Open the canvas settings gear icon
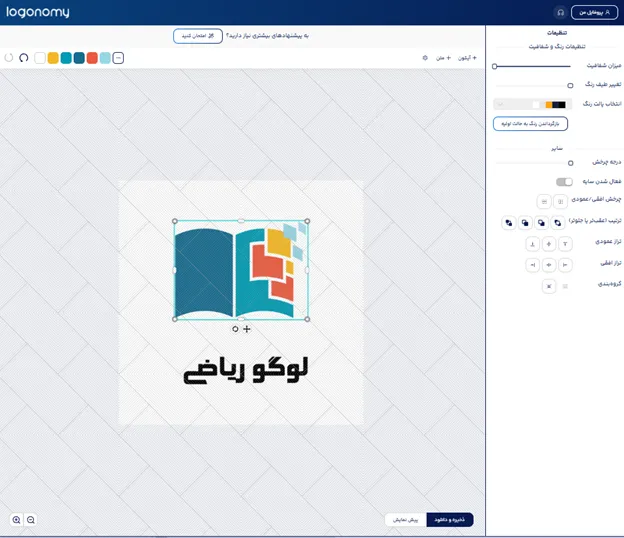 [425, 58]
